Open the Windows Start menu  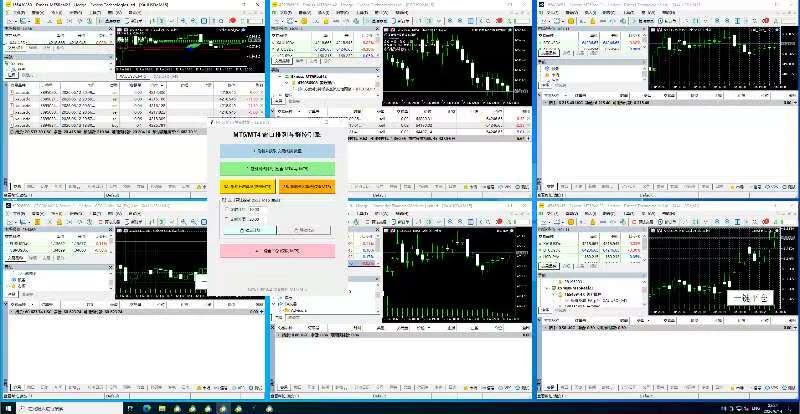(x=8, y=408)
